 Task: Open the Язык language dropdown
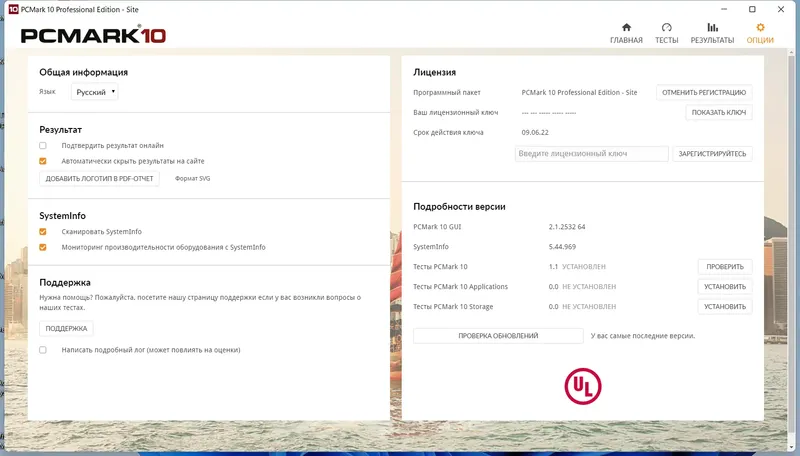(x=95, y=92)
